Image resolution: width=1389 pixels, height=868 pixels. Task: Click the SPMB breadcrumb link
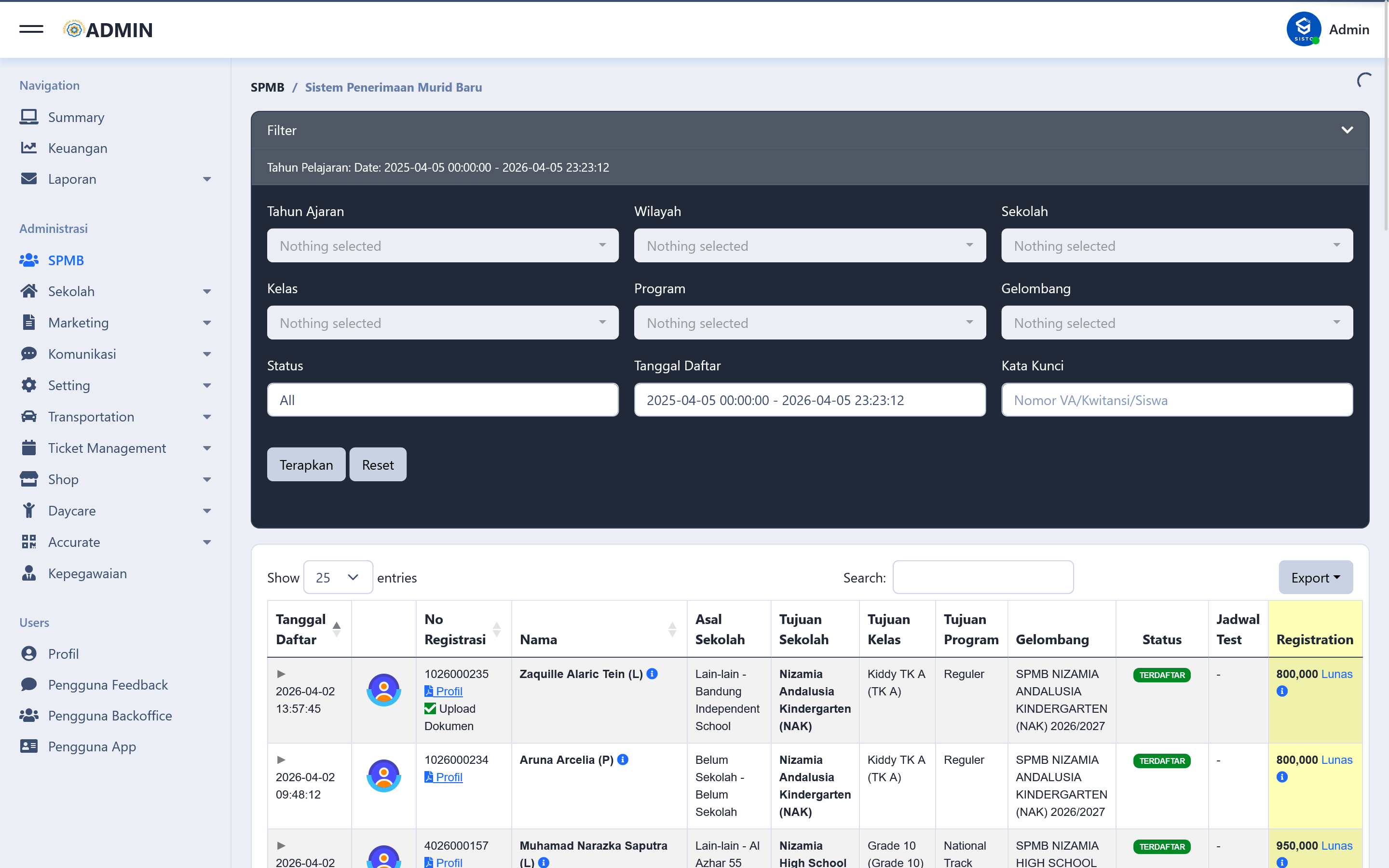point(268,87)
